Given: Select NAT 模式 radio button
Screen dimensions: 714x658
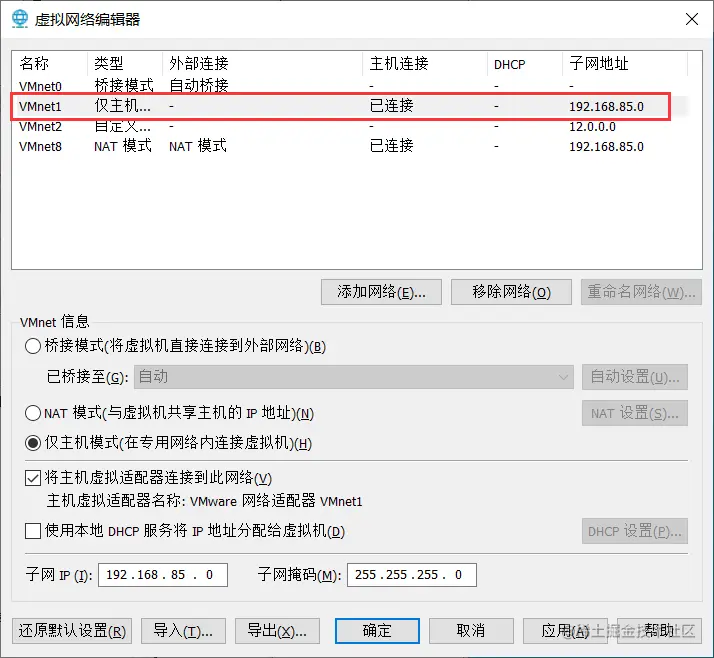Looking at the screenshot, I should coord(33,413).
